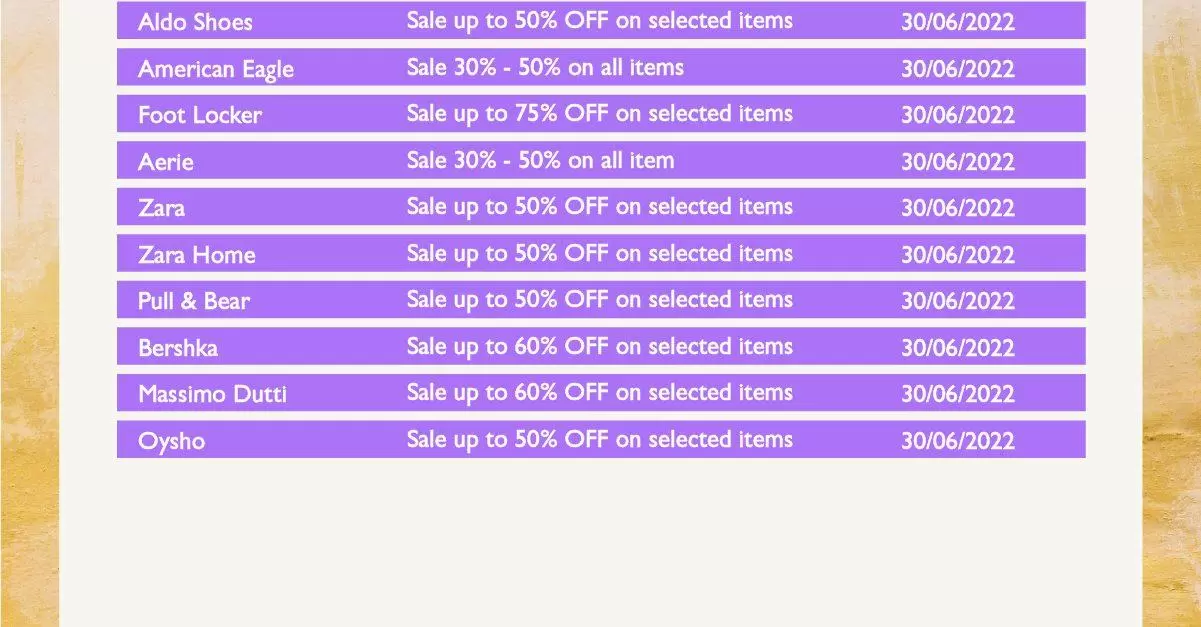Select the date in the Oysho row
Screen dimensions: 1201x627
pos(958,441)
